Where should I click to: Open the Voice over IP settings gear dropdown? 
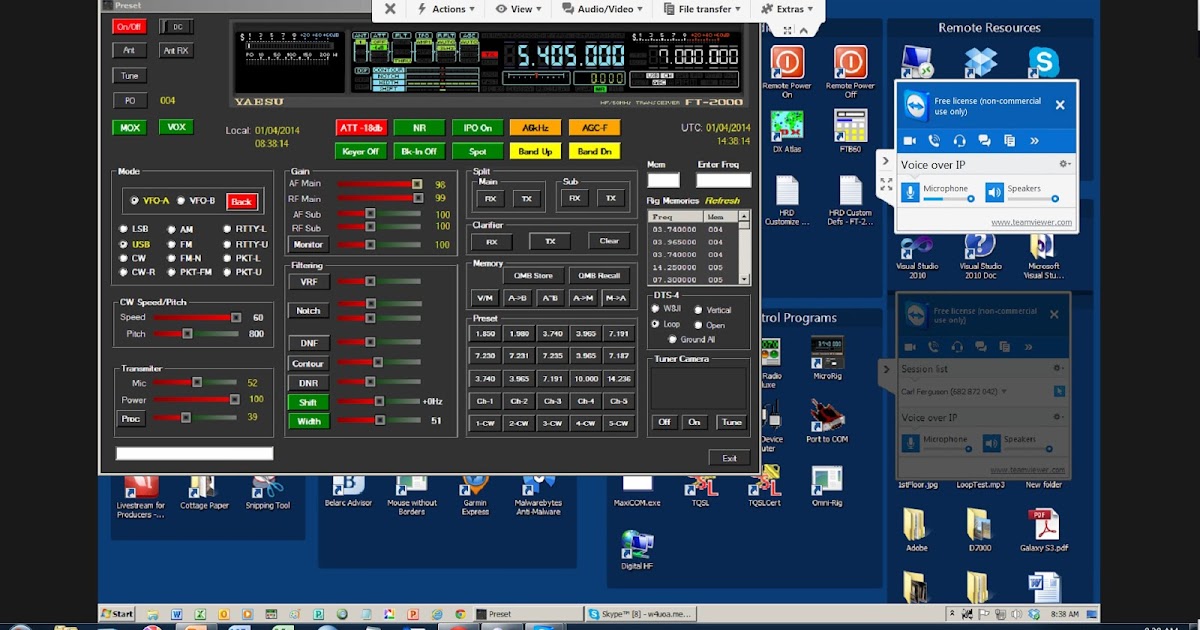[1064, 164]
